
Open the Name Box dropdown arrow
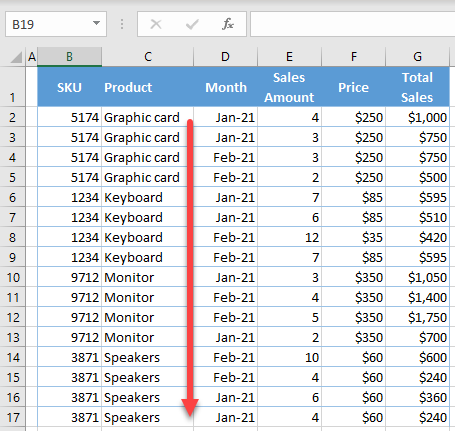pos(96,23)
